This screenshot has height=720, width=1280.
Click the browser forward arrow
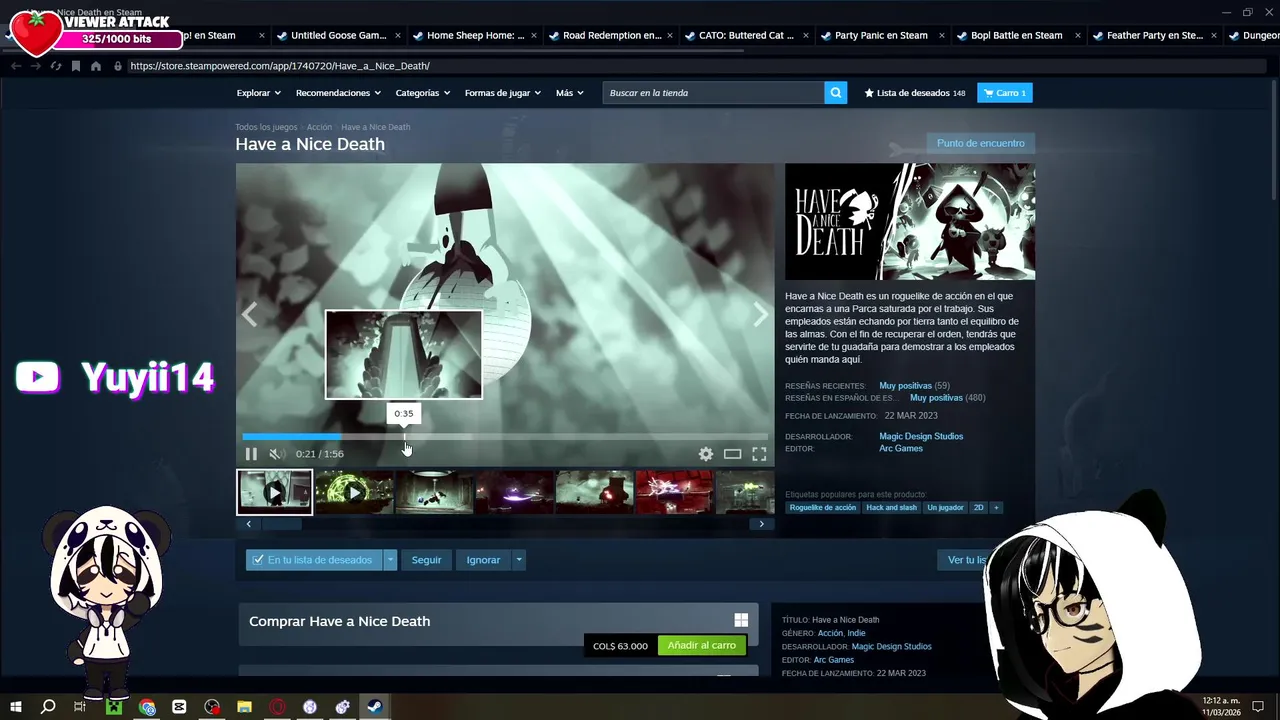(35, 66)
